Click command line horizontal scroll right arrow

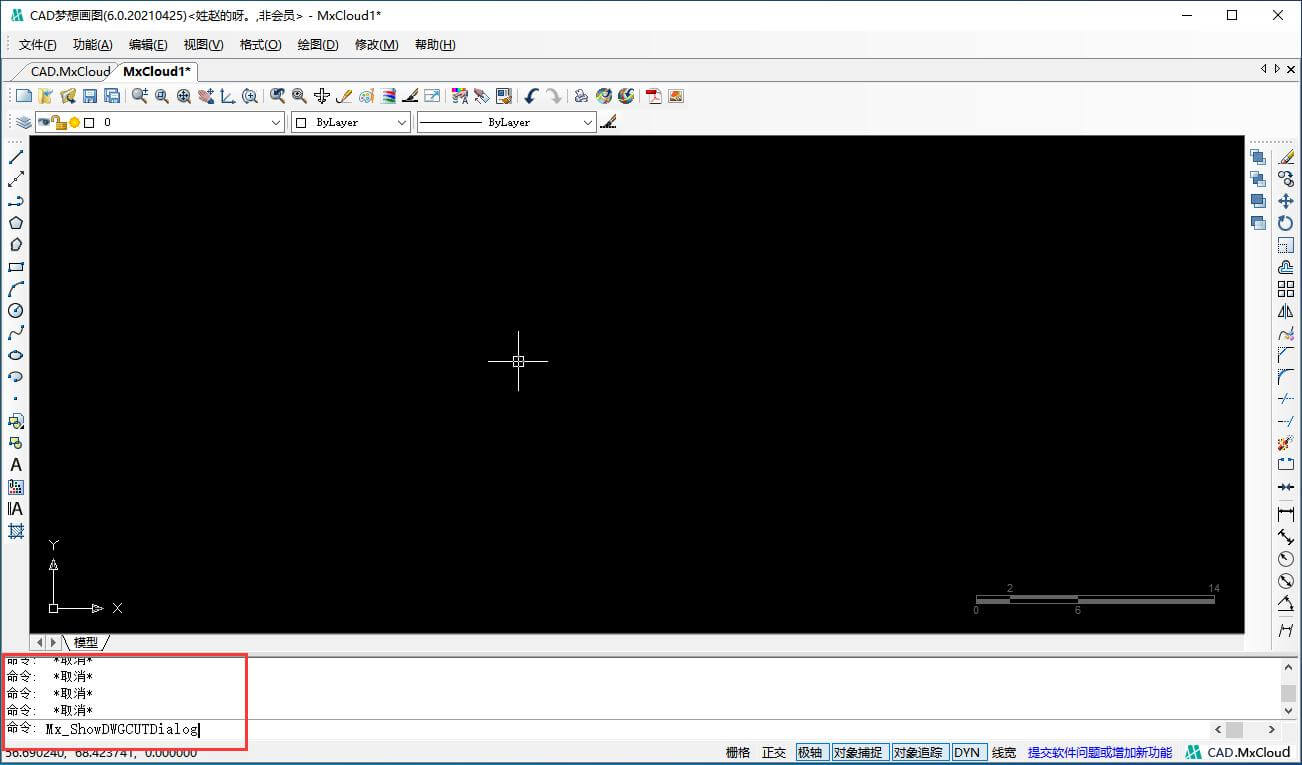[1272, 729]
